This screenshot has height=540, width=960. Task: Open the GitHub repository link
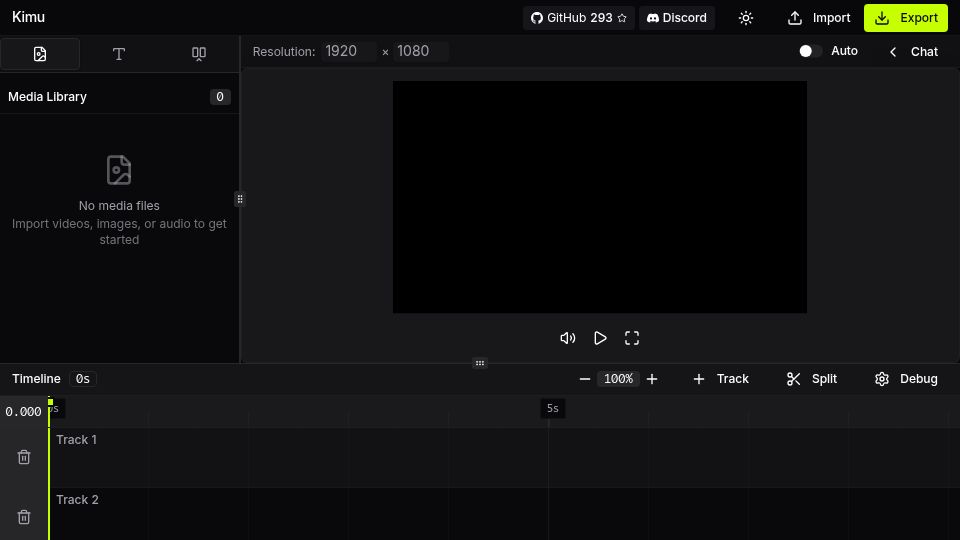tap(579, 18)
